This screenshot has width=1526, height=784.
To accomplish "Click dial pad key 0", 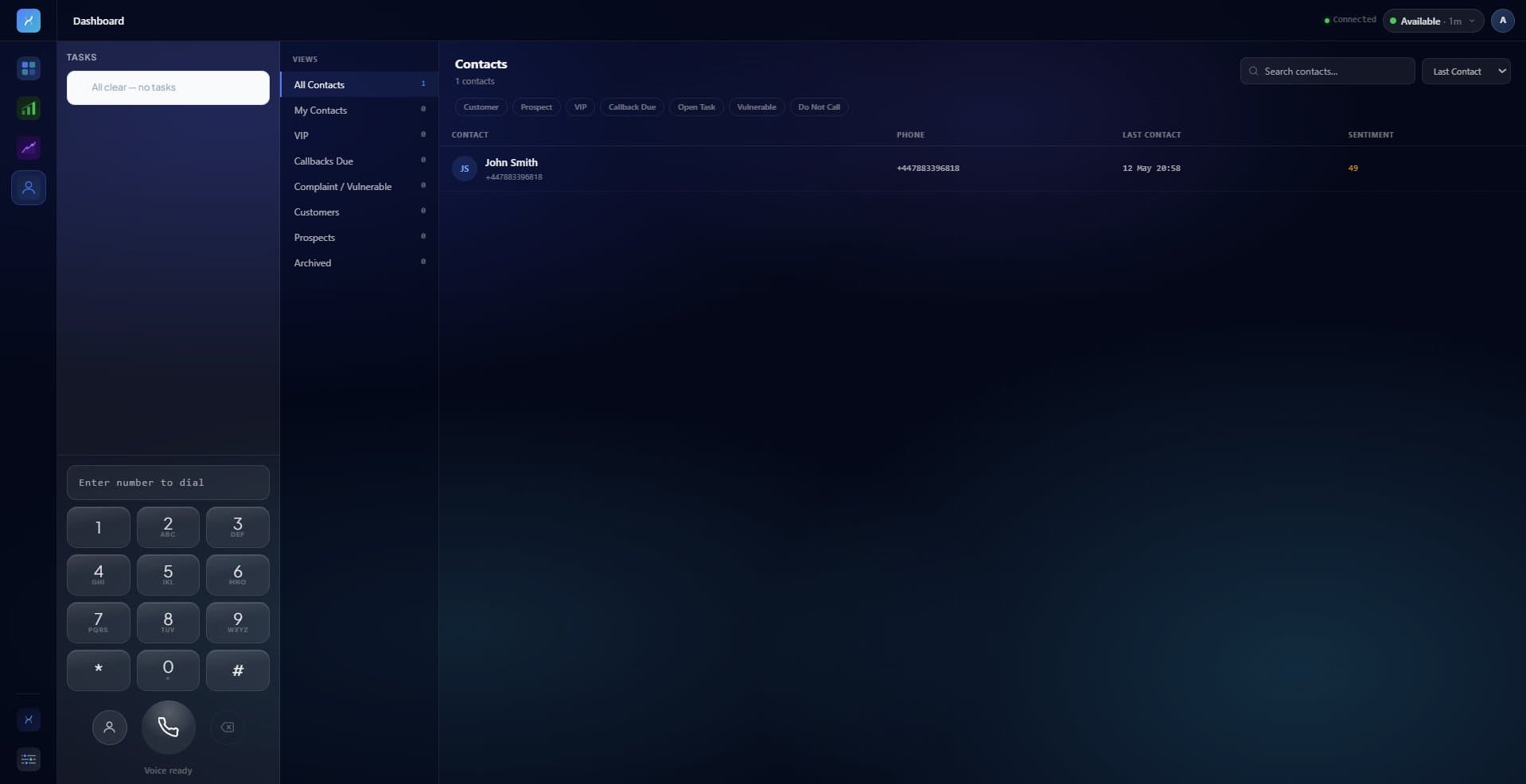I will [168, 670].
